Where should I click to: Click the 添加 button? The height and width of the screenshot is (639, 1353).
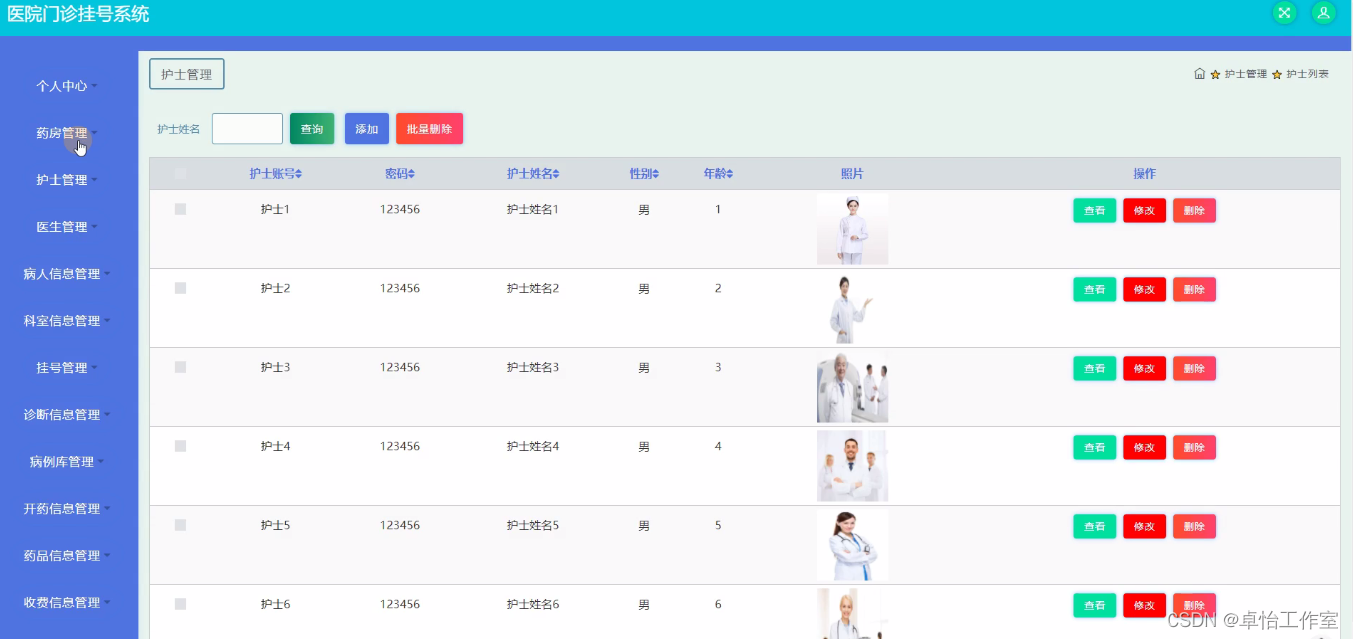click(x=367, y=129)
